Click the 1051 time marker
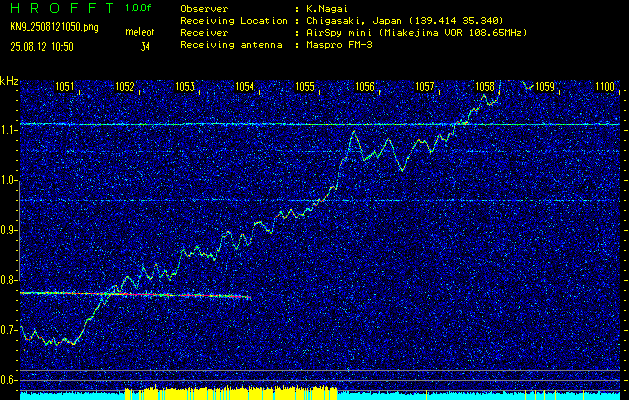This screenshot has width=629, height=400. coord(64,86)
